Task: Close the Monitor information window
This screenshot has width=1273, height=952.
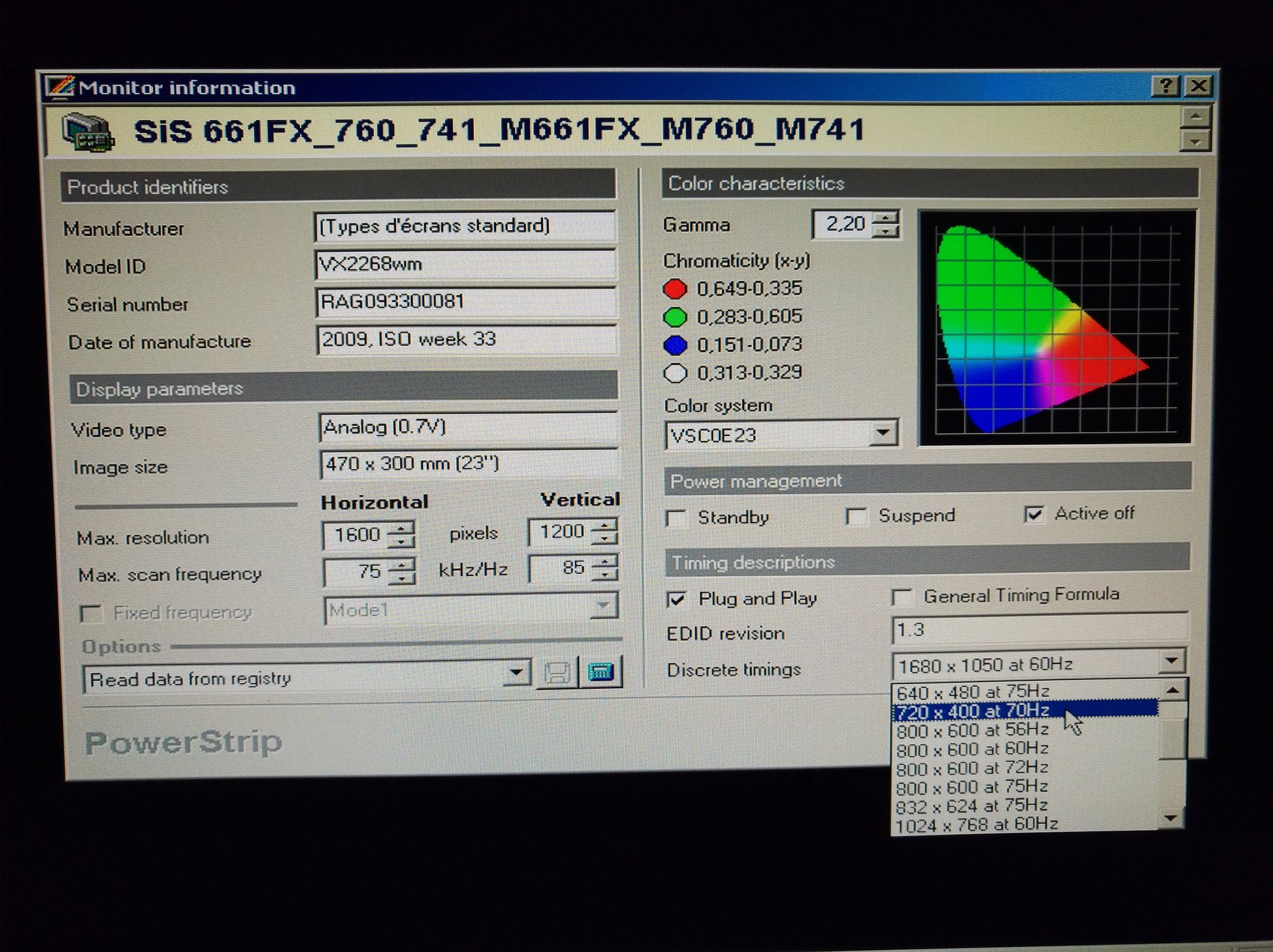Action: click(x=1199, y=86)
